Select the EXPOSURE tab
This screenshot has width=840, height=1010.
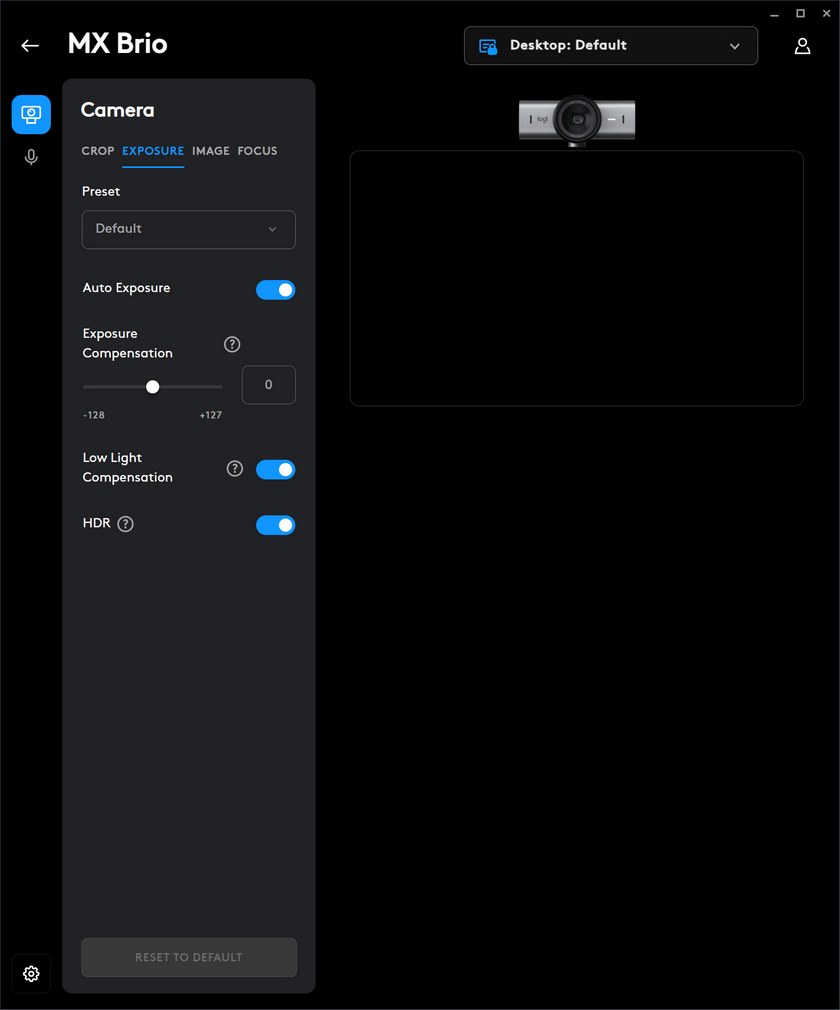click(153, 151)
